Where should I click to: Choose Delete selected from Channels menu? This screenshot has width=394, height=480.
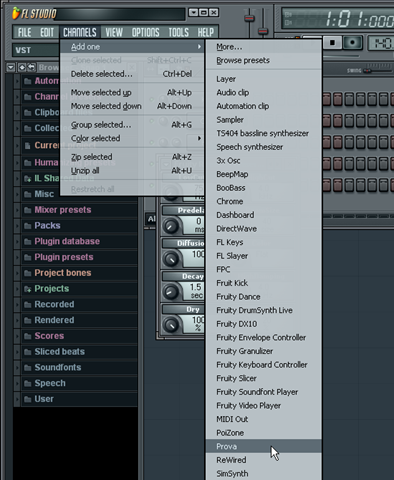(x=132, y=74)
